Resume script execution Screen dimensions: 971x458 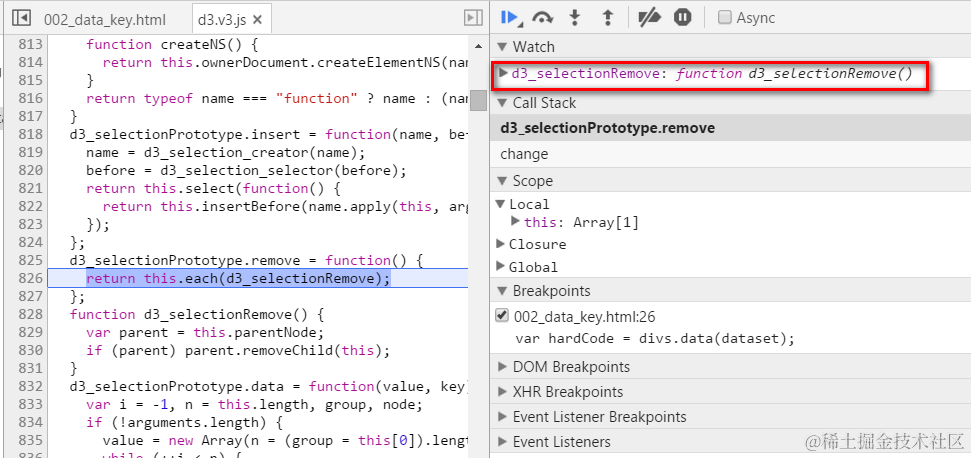point(510,18)
